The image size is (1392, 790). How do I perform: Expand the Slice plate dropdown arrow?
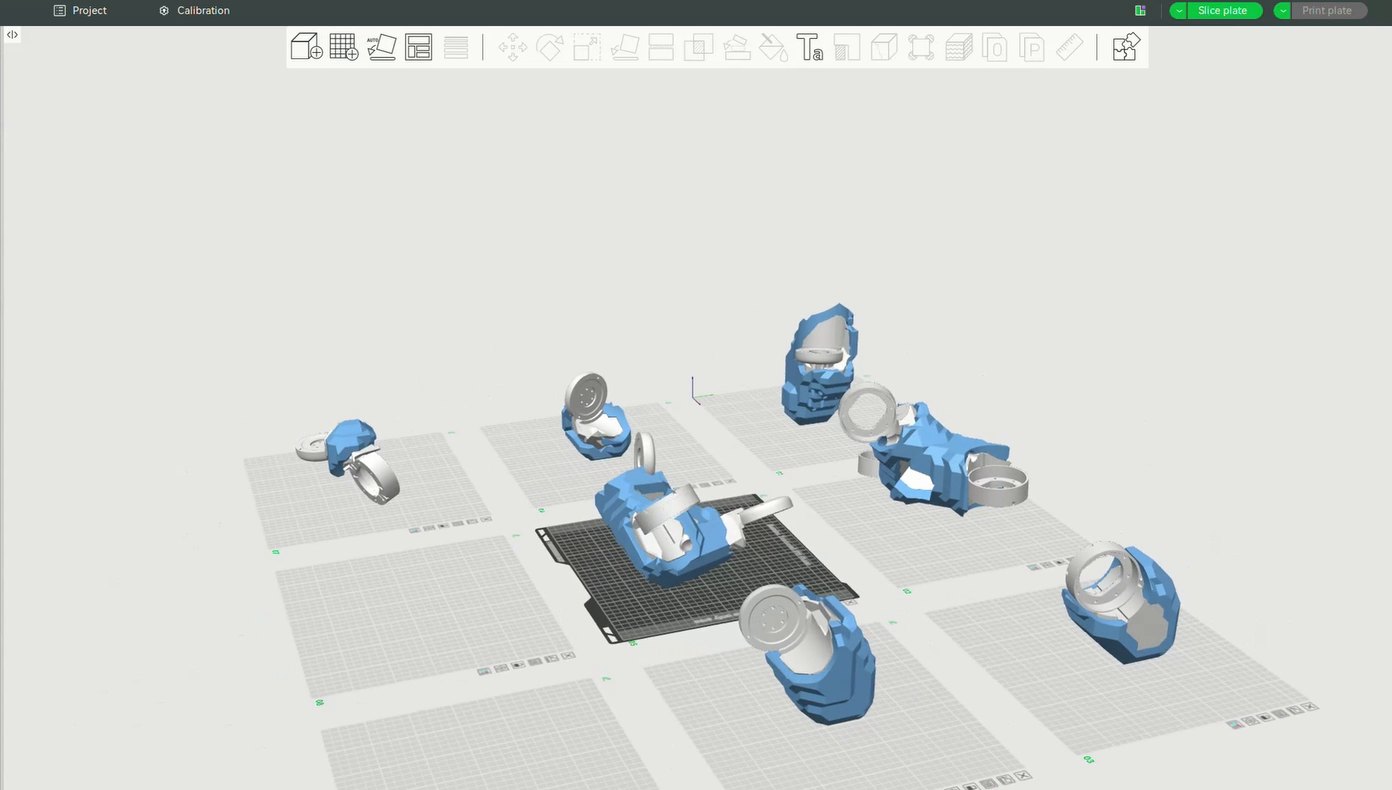[x=1179, y=11]
